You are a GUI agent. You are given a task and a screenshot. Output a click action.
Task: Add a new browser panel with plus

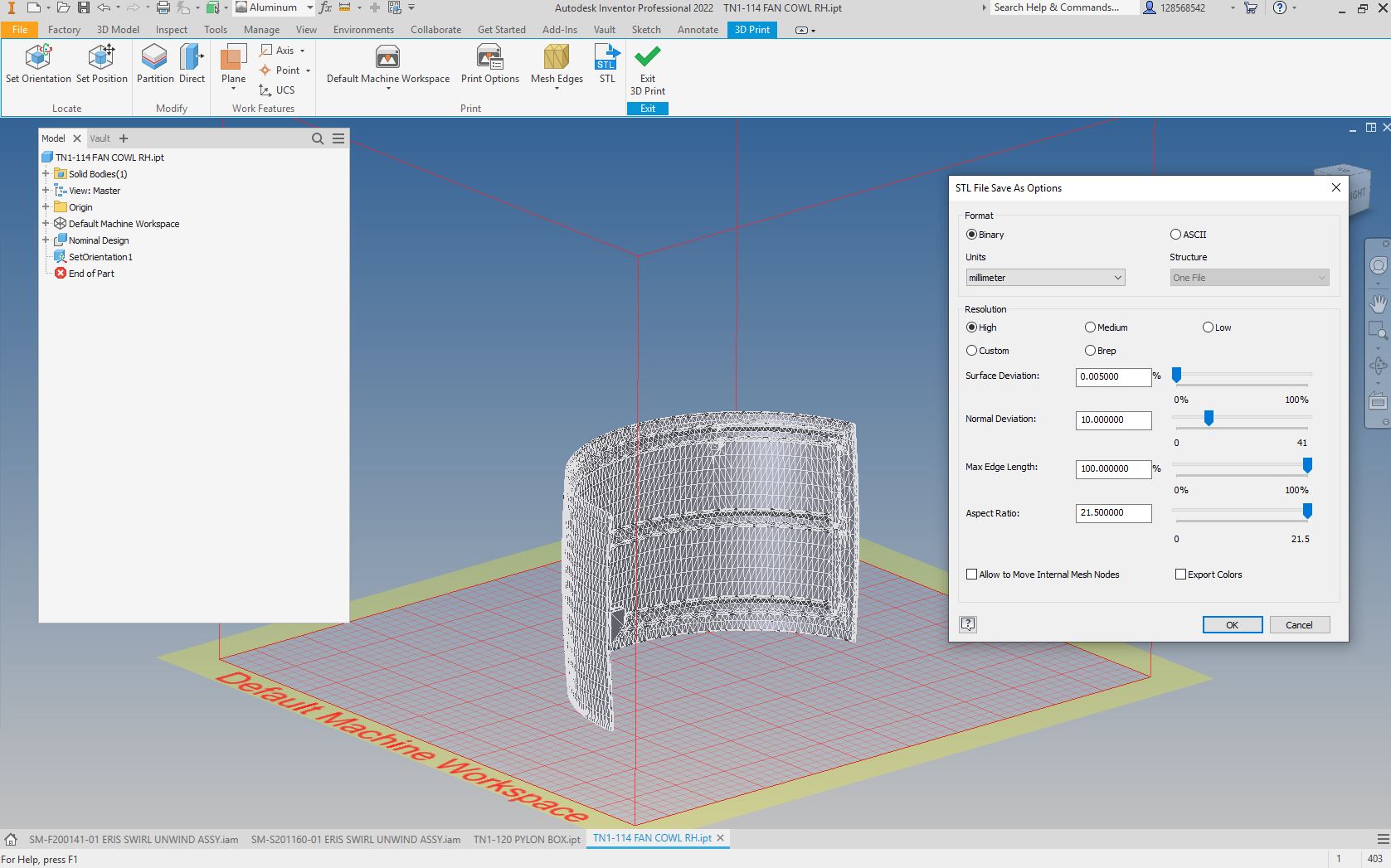click(124, 138)
